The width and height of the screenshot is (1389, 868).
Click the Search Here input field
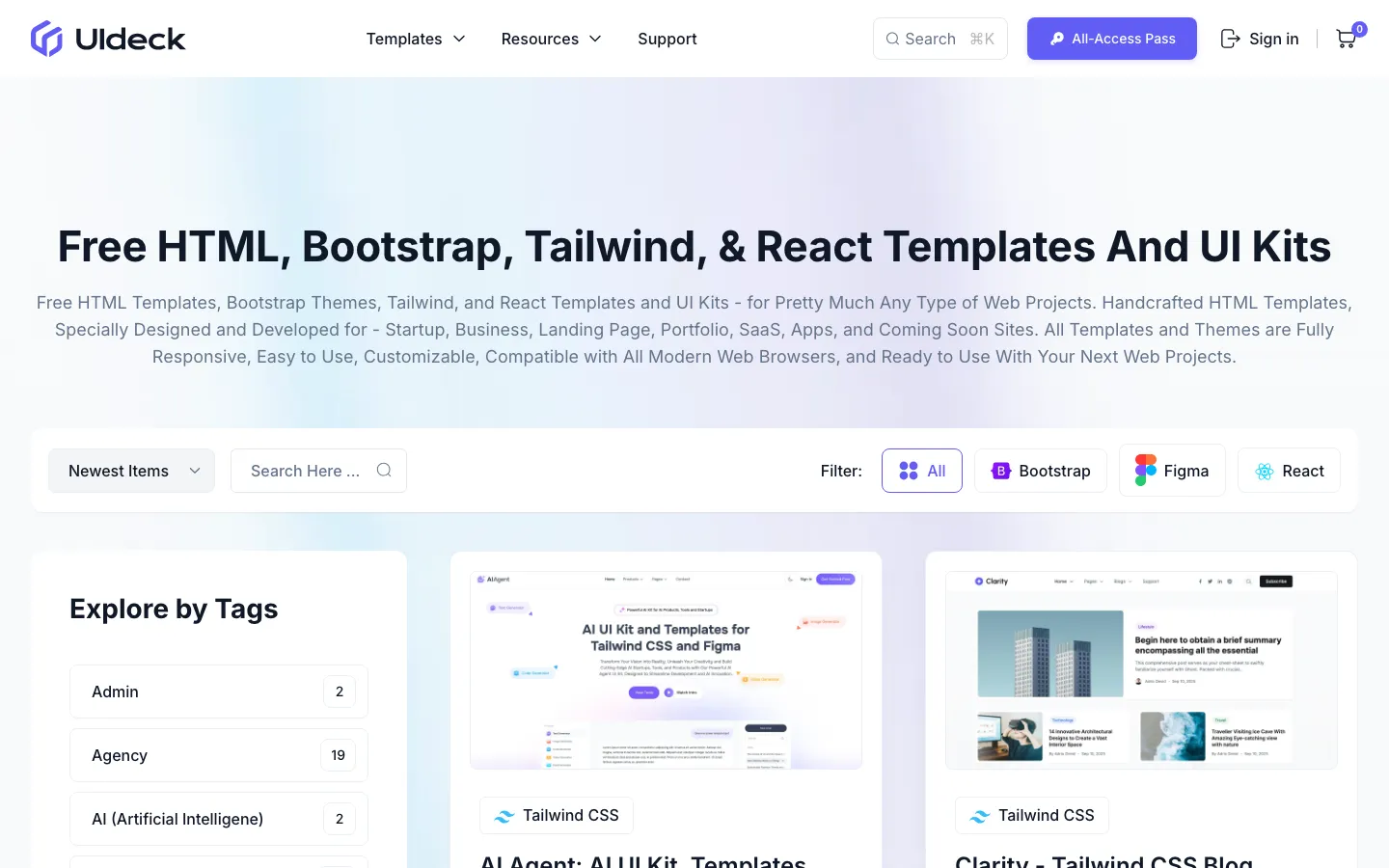click(318, 471)
